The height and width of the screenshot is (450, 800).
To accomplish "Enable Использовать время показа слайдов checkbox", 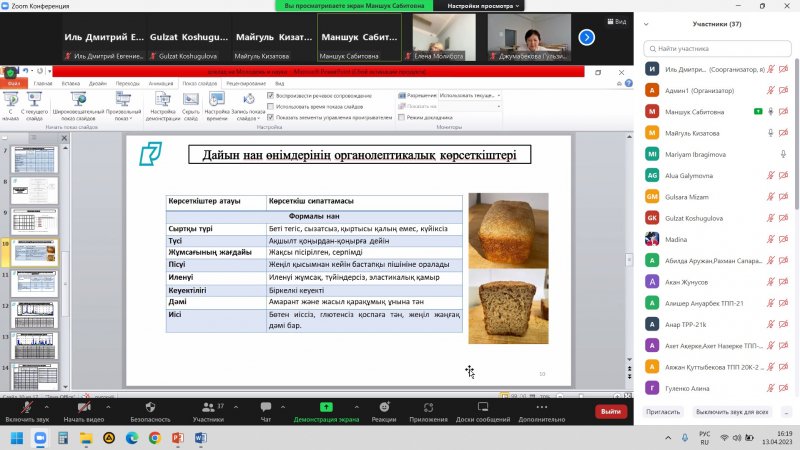I will (271, 106).
